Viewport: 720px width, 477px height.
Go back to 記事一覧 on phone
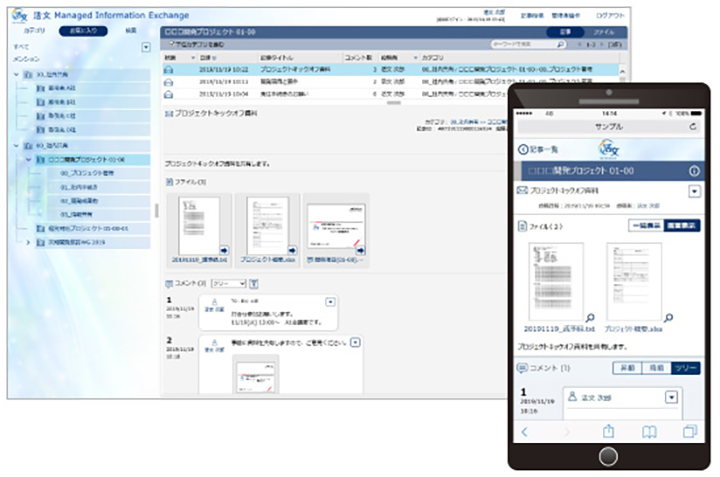[x=540, y=149]
